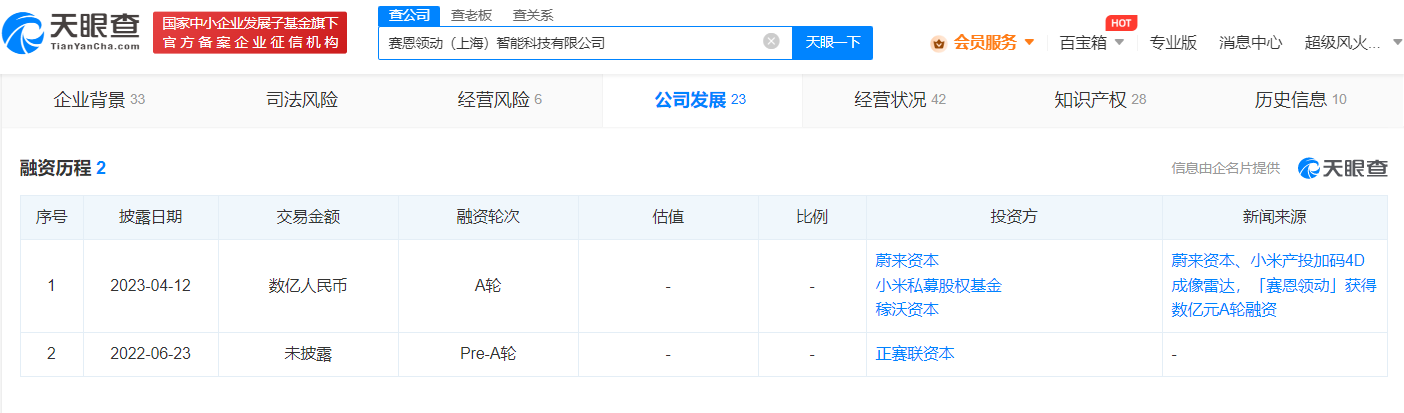This screenshot has height=413, width=1404.
Task: Open the A轮 financing news source link
Action: pyautogui.click(x=1273, y=285)
